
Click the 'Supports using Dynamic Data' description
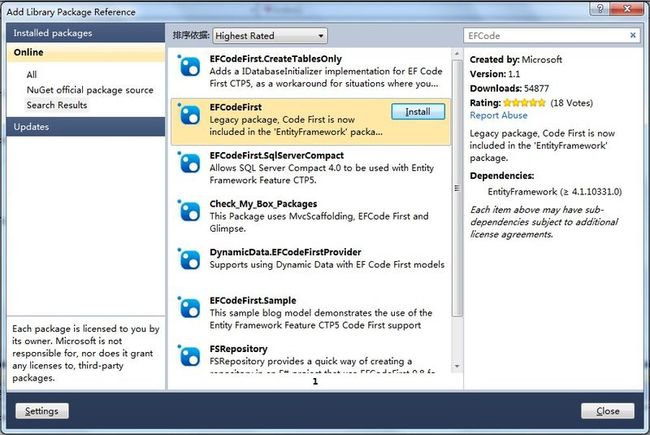pos(327,265)
